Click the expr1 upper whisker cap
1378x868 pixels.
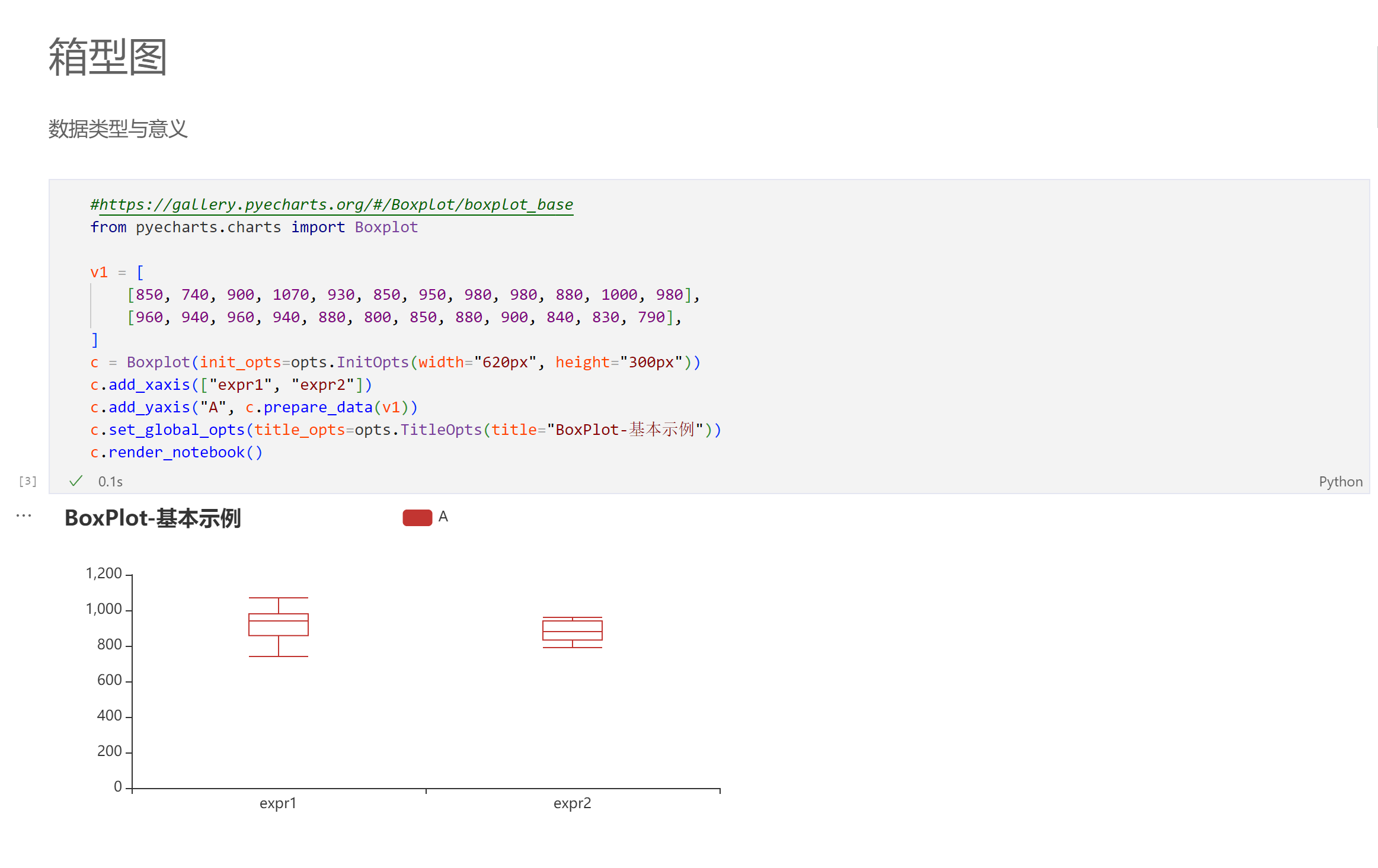click(279, 598)
